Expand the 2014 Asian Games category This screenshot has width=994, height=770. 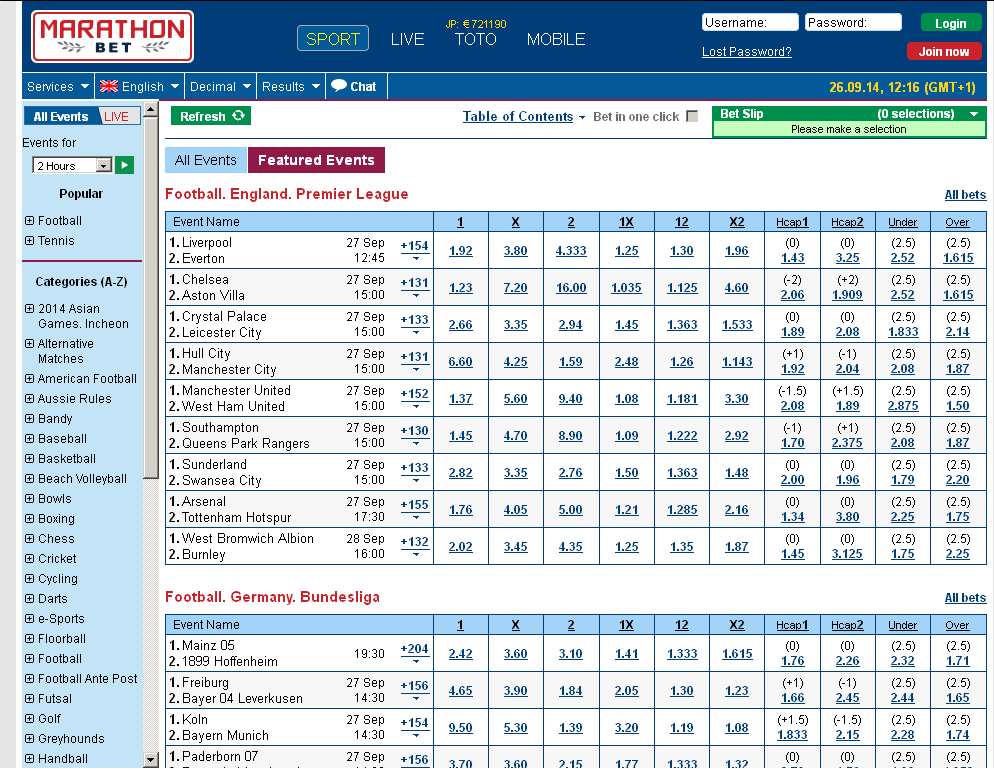coord(29,309)
